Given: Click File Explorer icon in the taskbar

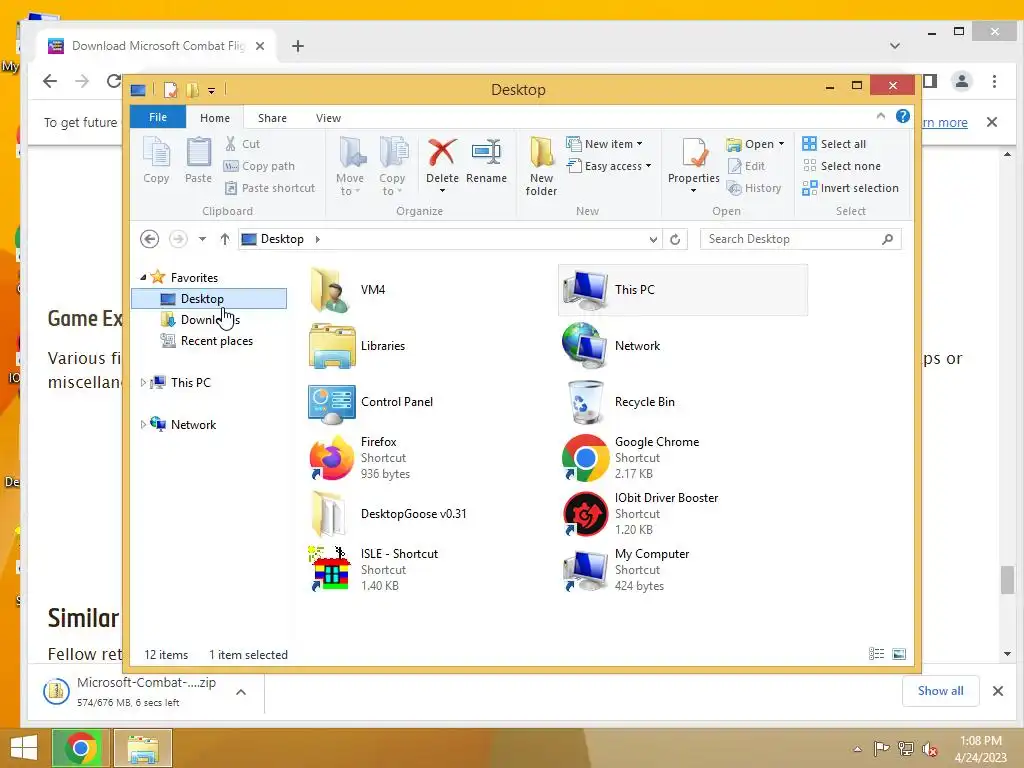Looking at the screenshot, I should [143, 748].
